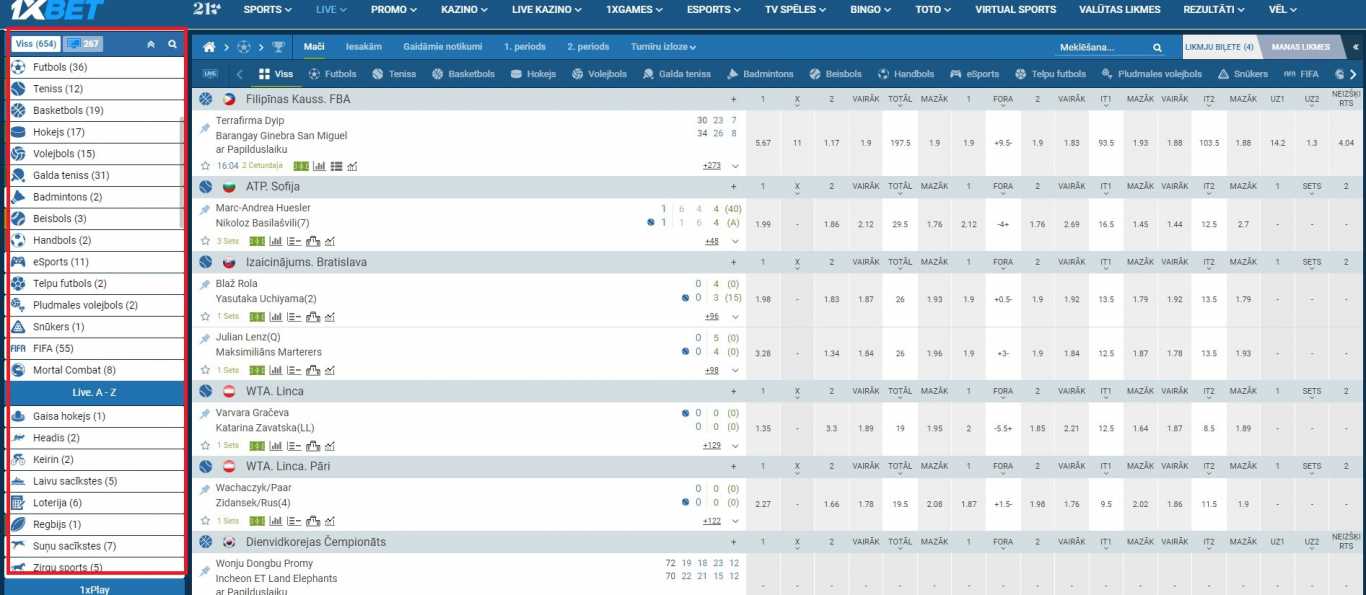The height and width of the screenshot is (595, 1366).
Task: Open the KAZINO top menu
Action: pos(464,9)
